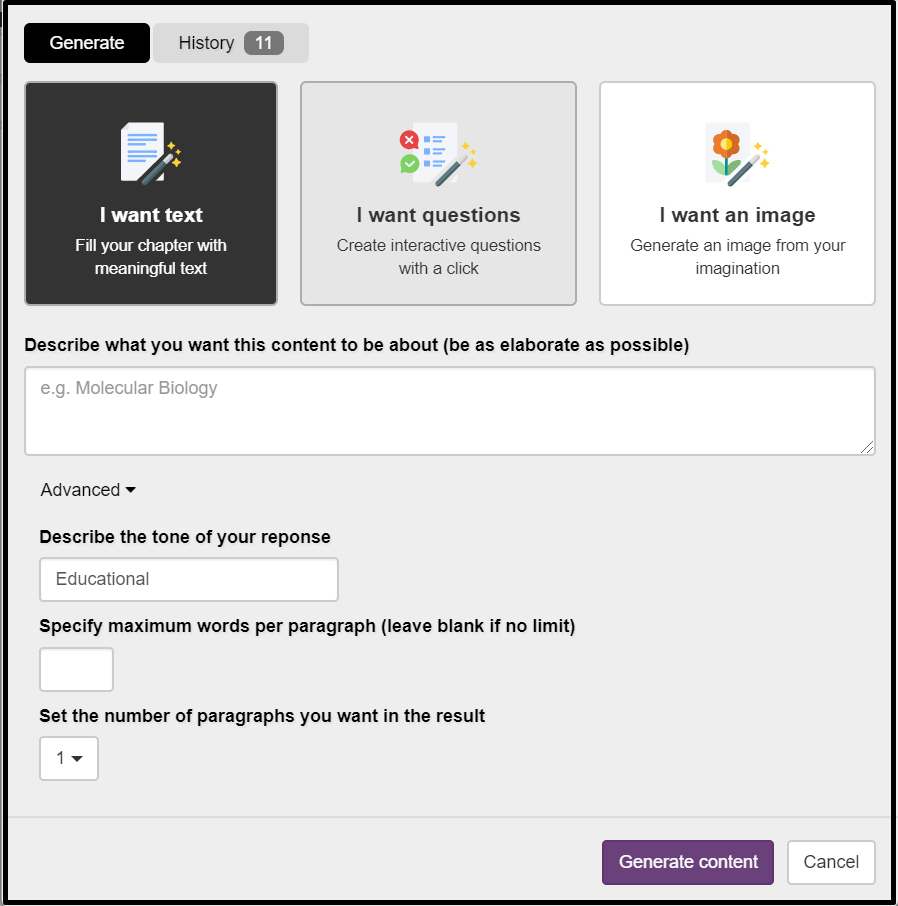The image size is (898, 906).
Task: Click the flower image generation icon
Action: [x=737, y=153]
